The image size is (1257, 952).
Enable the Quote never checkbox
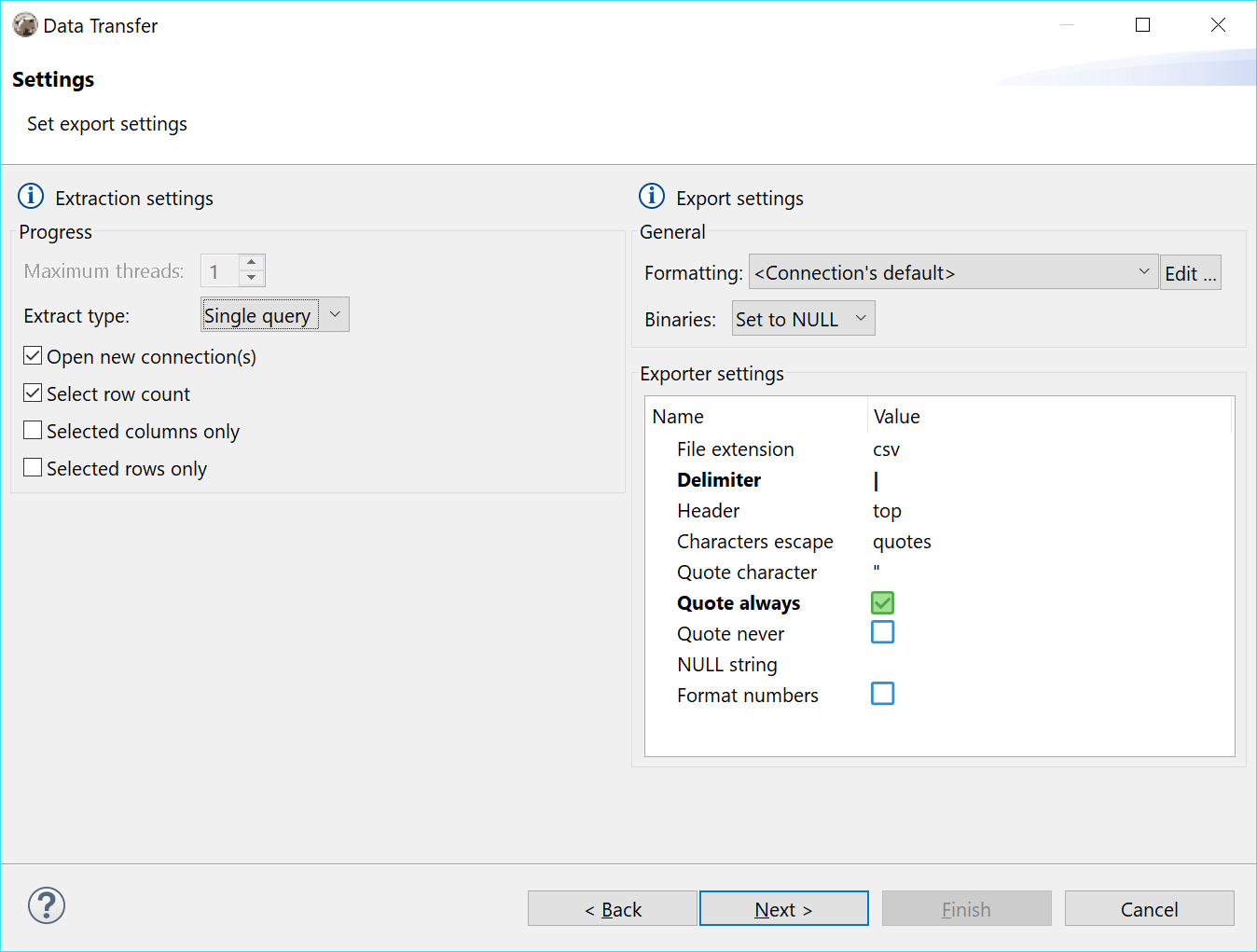coord(882,632)
